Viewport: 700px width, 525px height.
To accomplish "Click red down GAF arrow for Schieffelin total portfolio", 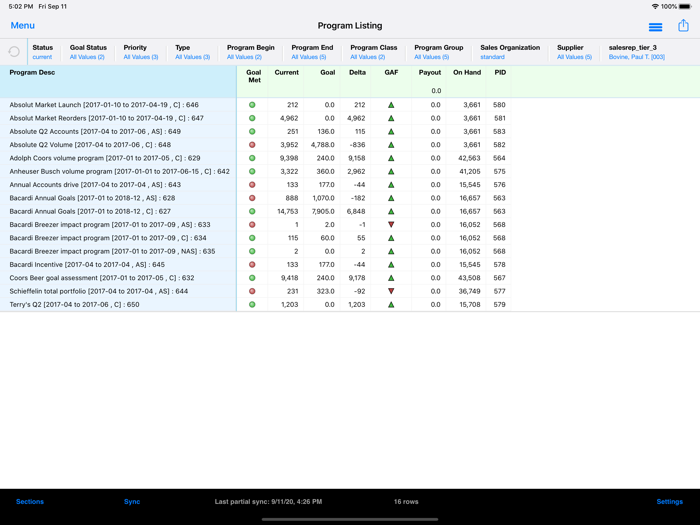I will [x=391, y=291].
